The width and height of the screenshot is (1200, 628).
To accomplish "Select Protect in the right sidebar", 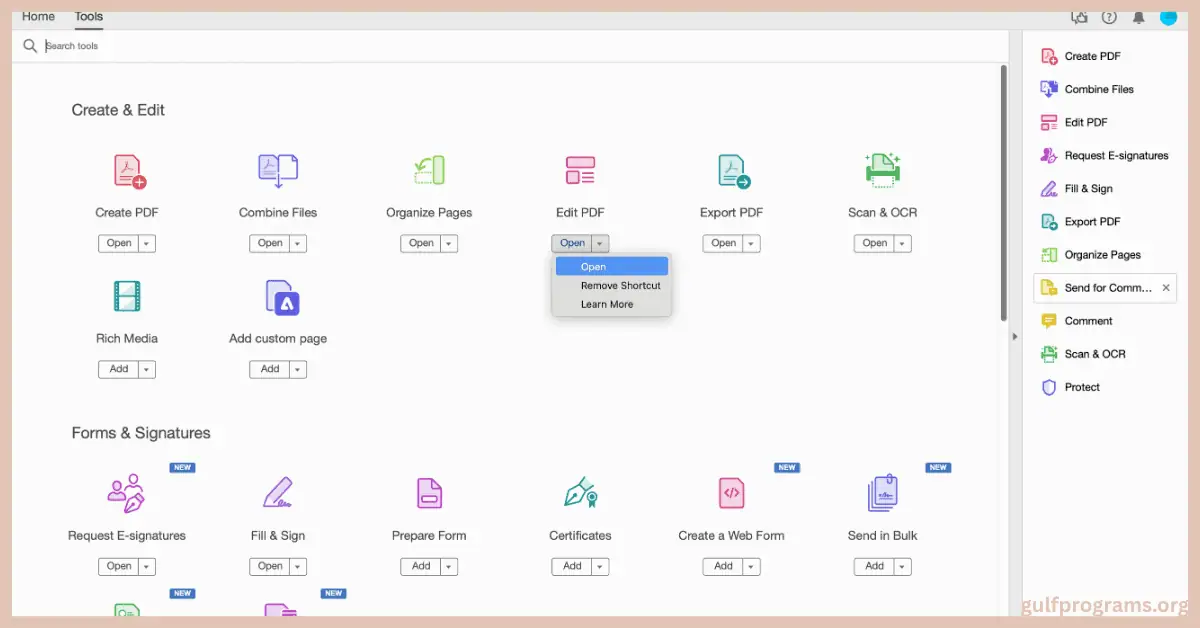I will pos(1080,387).
